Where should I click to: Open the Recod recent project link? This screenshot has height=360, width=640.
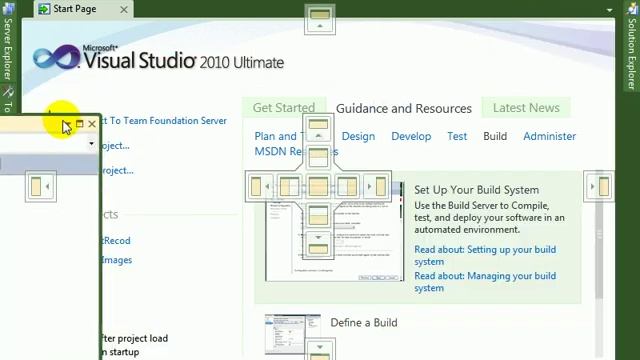(117, 241)
